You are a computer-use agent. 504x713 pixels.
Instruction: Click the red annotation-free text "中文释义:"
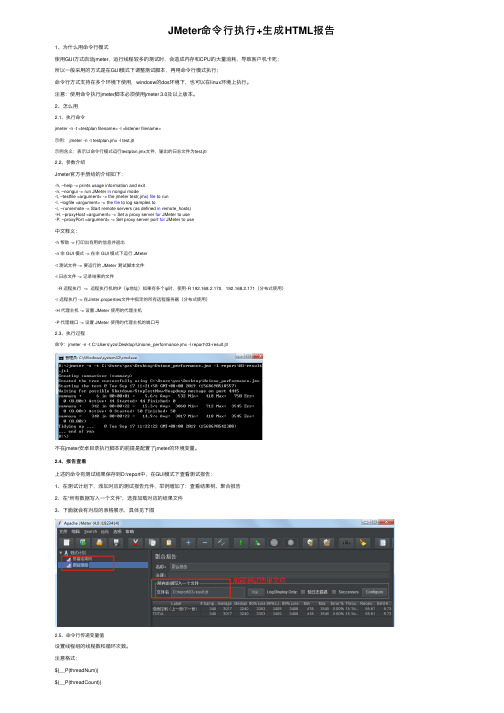pyautogui.click(x=66, y=231)
